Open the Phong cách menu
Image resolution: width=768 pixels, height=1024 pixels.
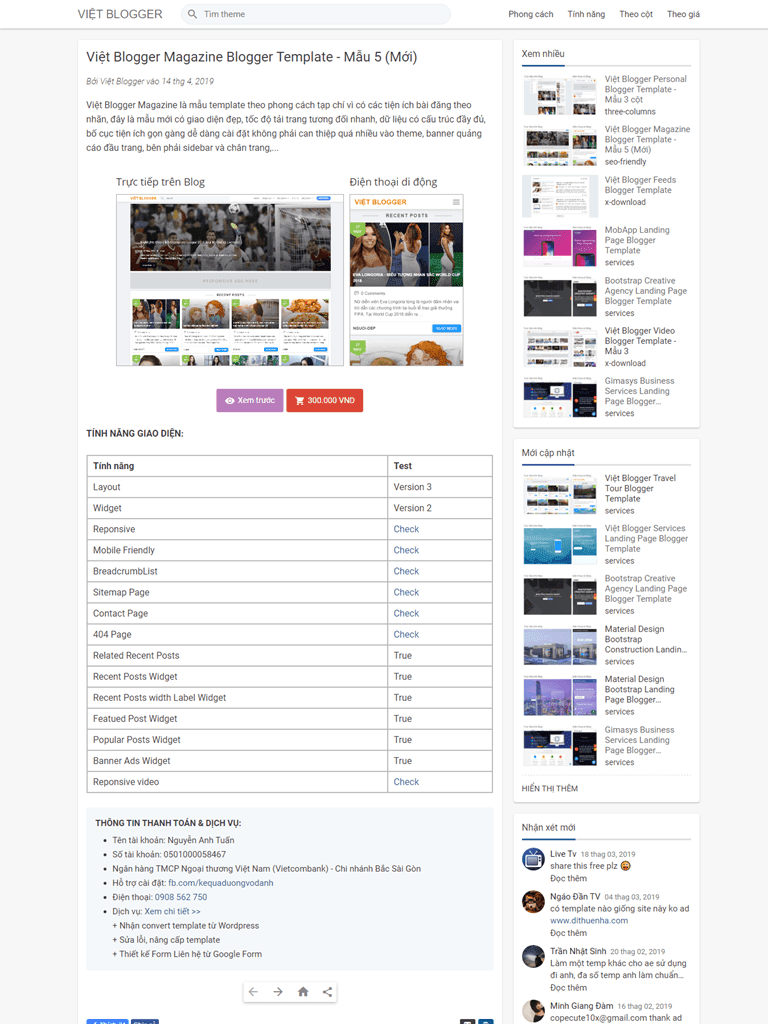(530, 14)
